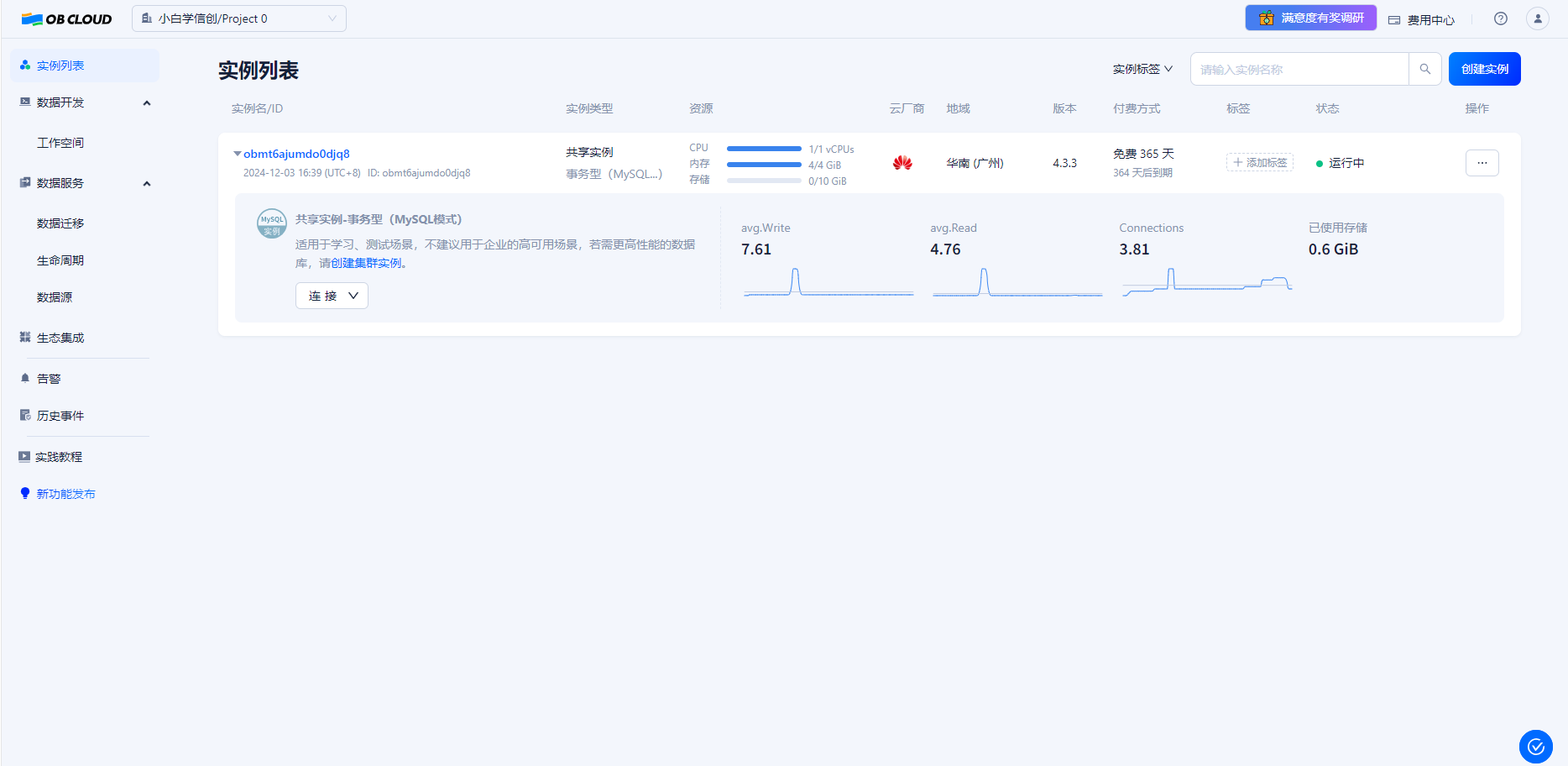
Task: Click the practice tutorials play icon
Action: [x=24, y=457]
